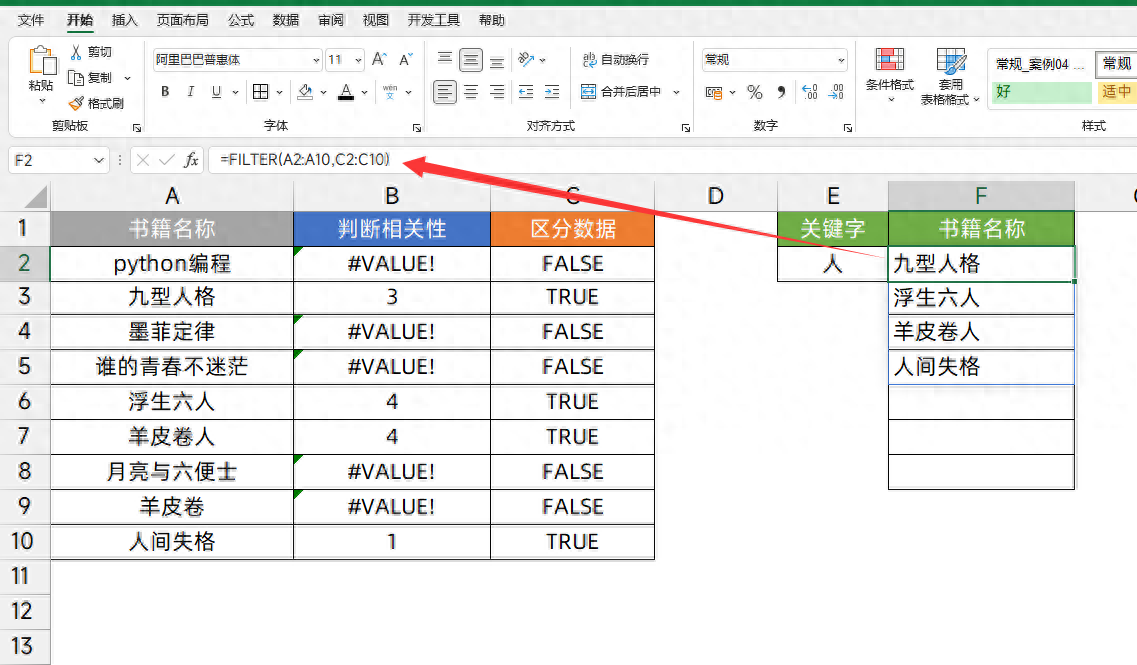Viewport: 1137px width, 665px height.
Task: Click the formula bar cancel X icon
Action: click(x=143, y=160)
